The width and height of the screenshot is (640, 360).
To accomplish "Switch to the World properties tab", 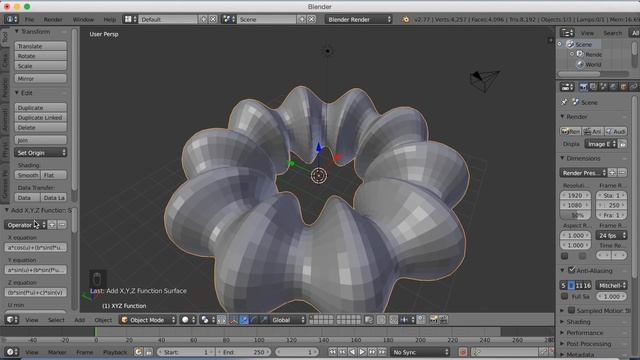I will click(x=613, y=87).
